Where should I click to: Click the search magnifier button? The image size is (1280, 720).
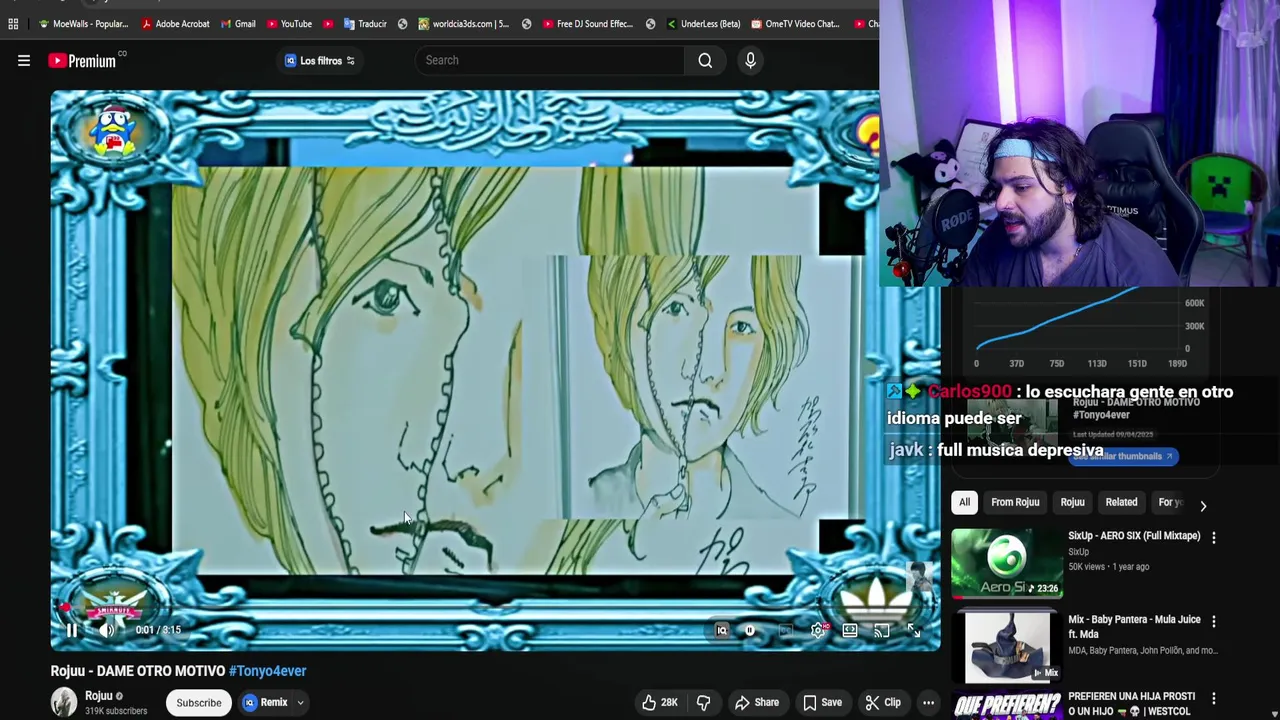coord(705,60)
